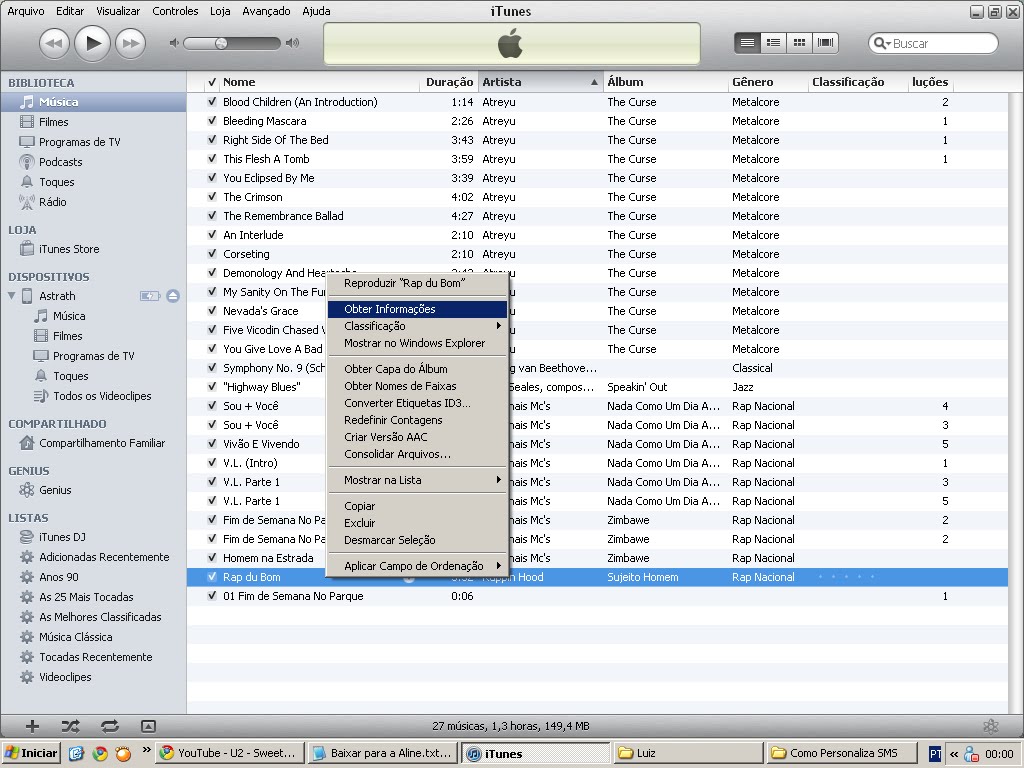Viewport: 1024px width, 768px height.
Task: Toggle repeat playback
Action: (x=110, y=726)
